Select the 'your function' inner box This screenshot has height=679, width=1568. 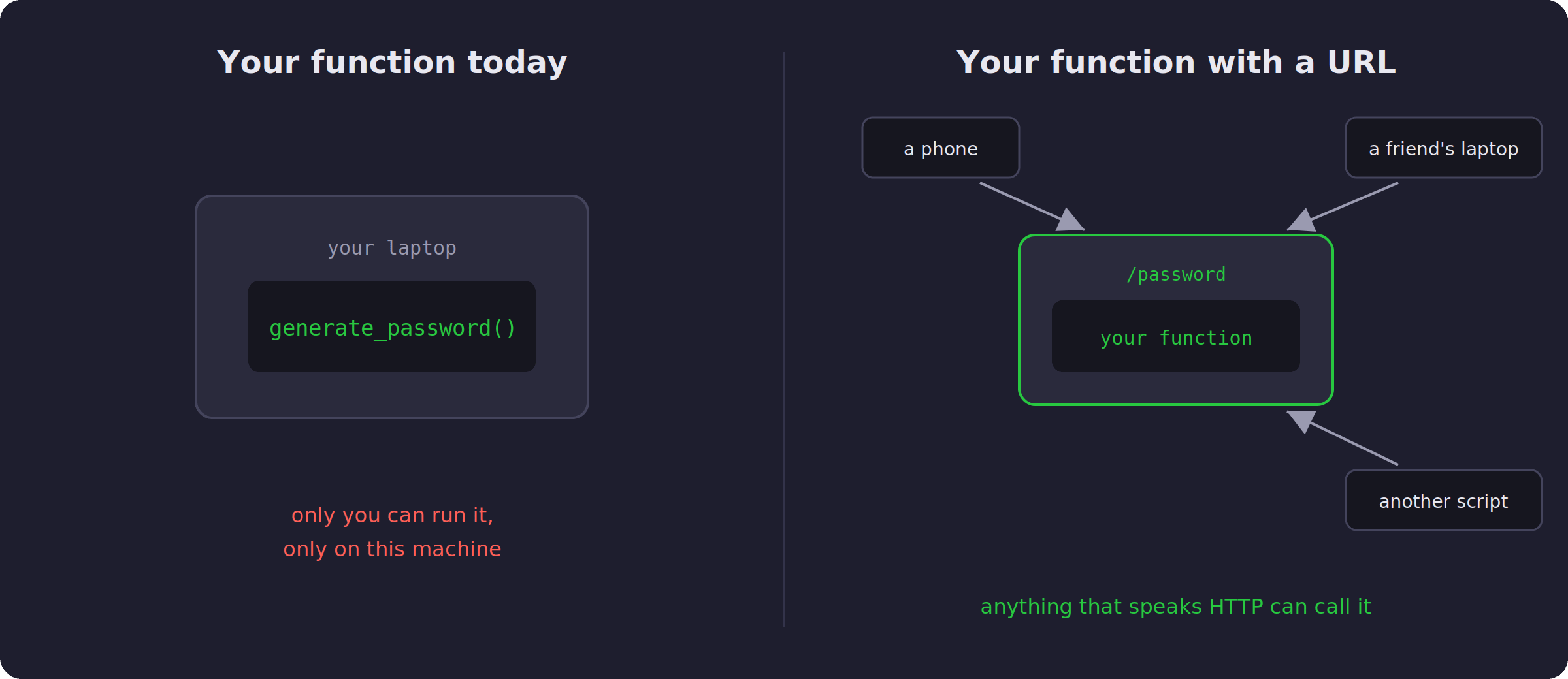click(1176, 336)
